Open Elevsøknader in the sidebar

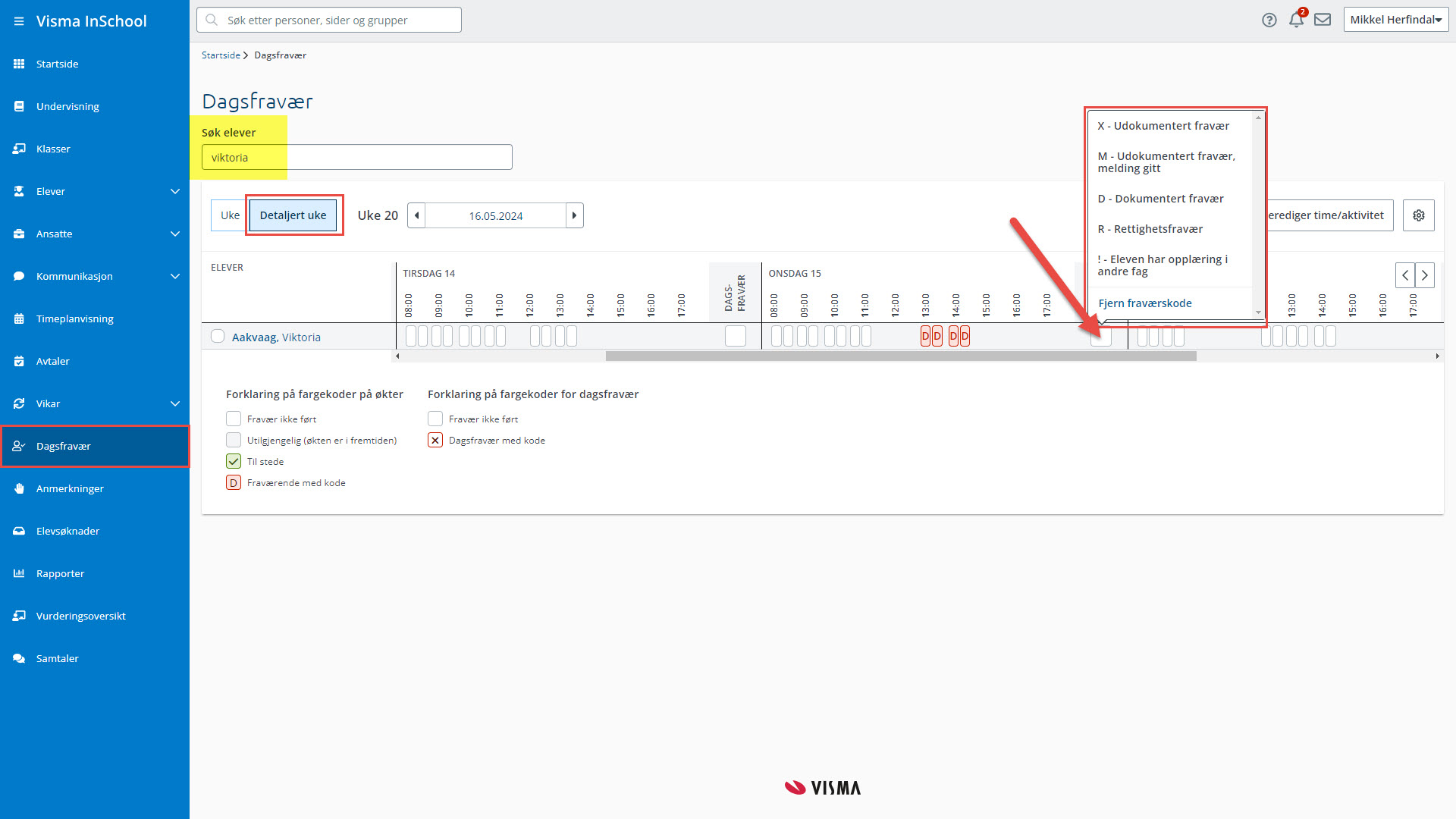coord(95,531)
